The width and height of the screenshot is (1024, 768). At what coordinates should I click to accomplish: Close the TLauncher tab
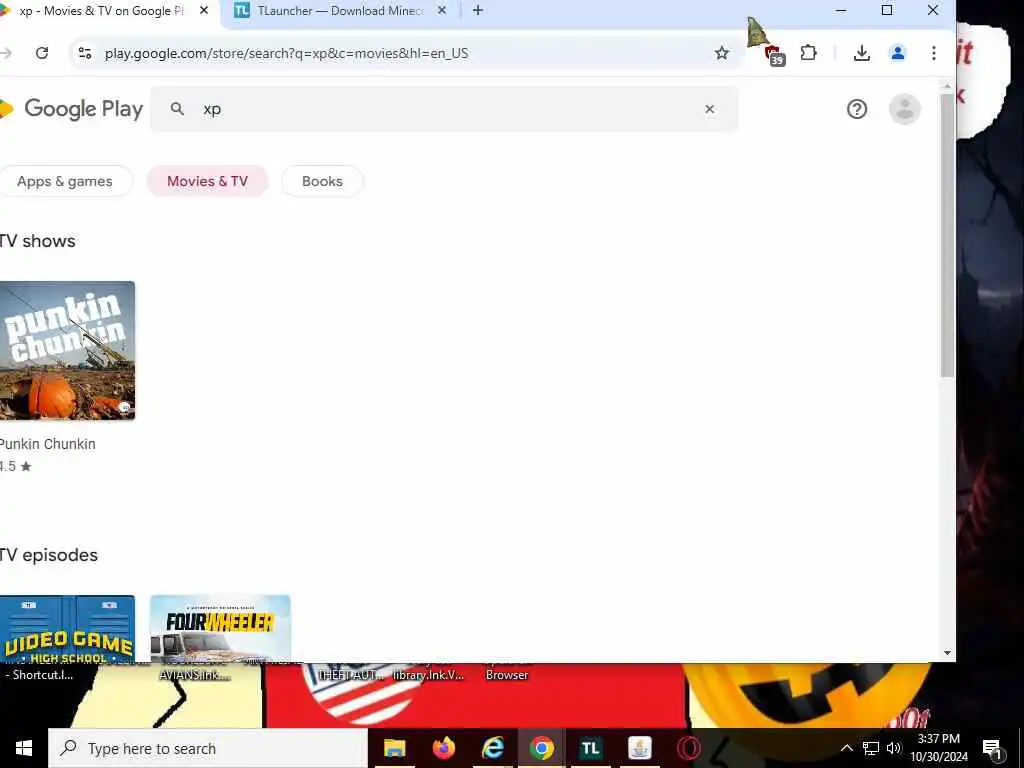click(441, 10)
